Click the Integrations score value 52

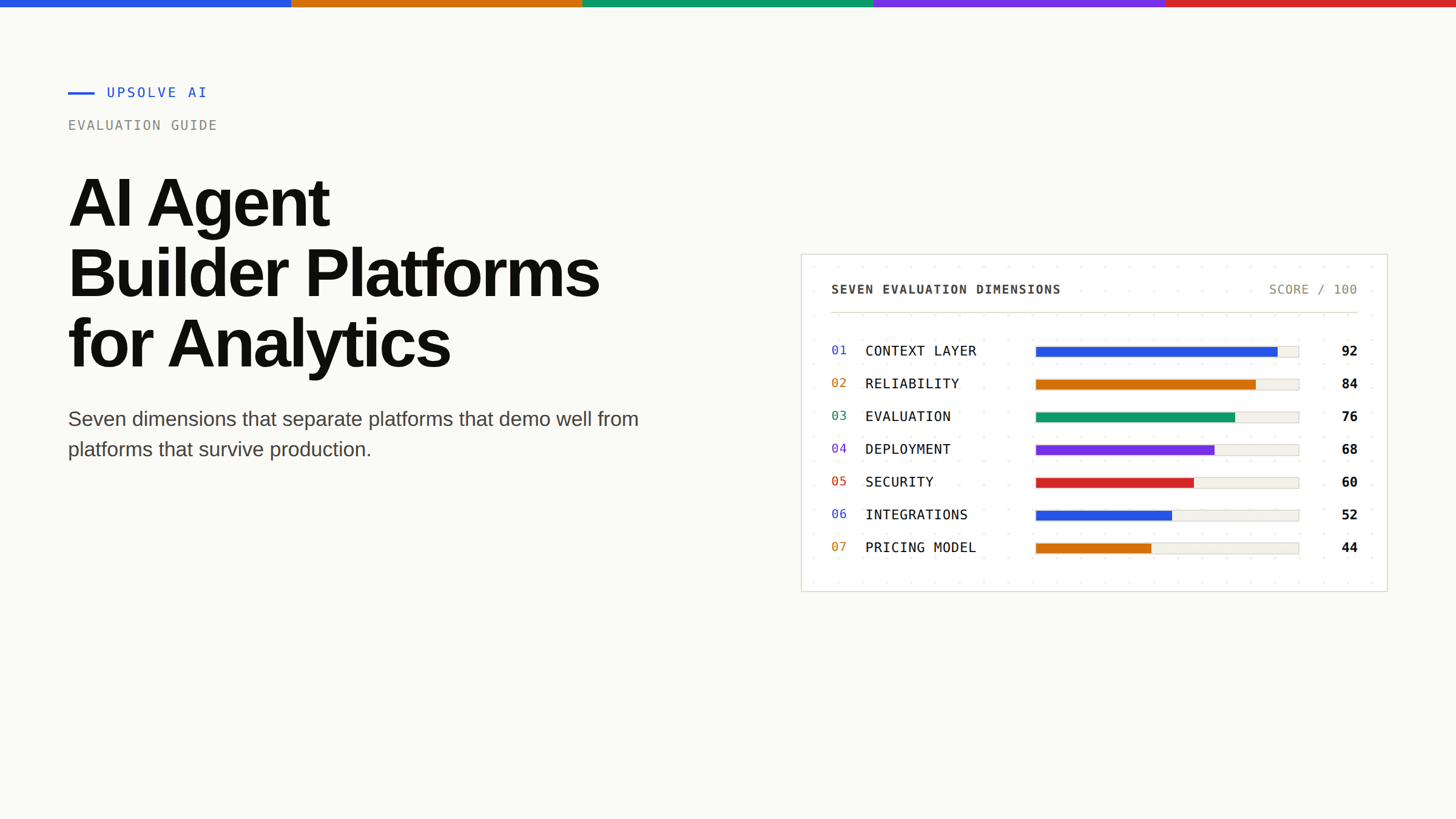click(1349, 515)
